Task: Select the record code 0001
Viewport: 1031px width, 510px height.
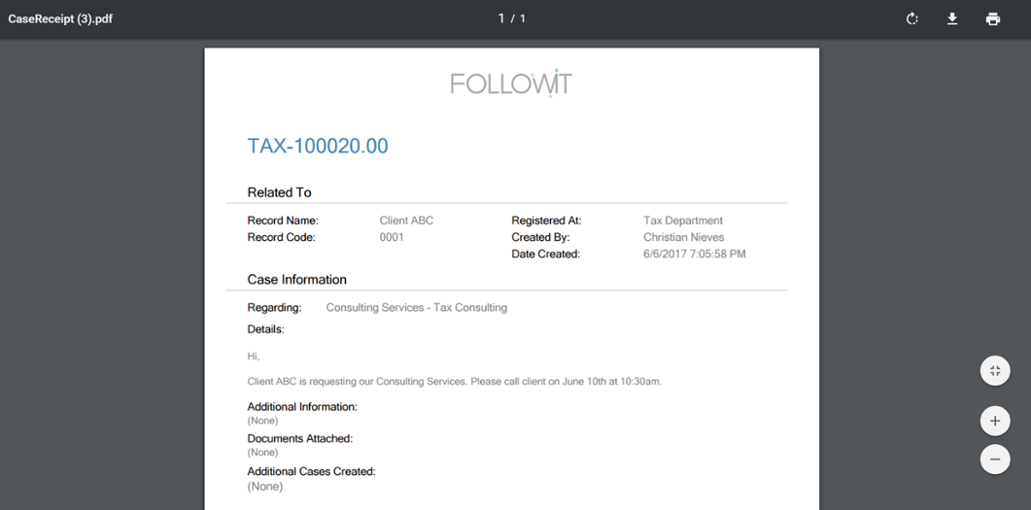Action: click(392, 237)
